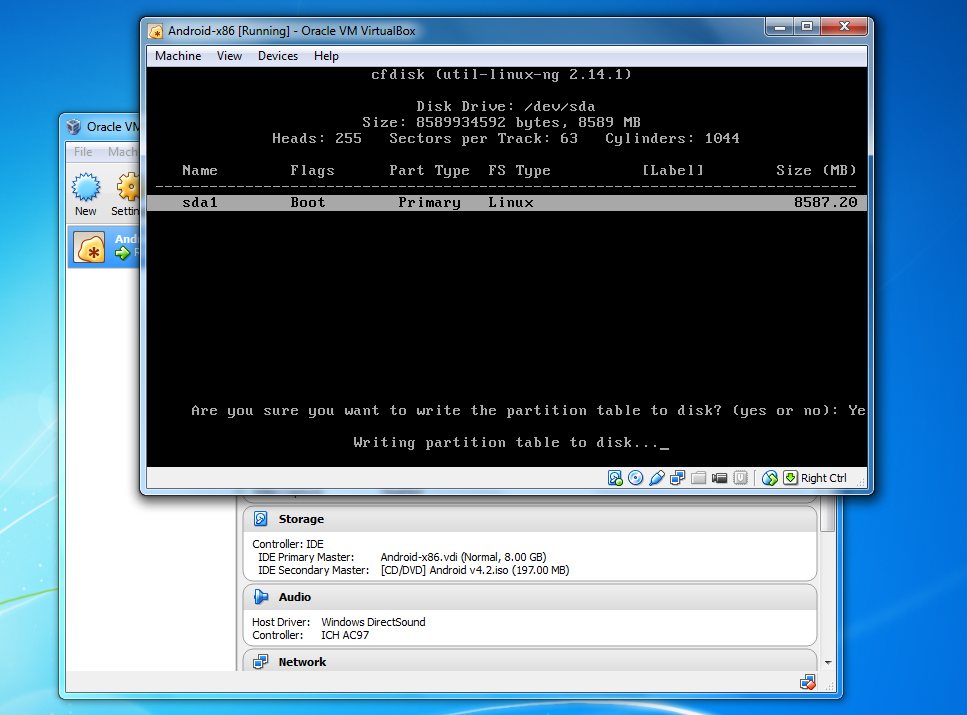Click the Network section header

click(x=530, y=661)
